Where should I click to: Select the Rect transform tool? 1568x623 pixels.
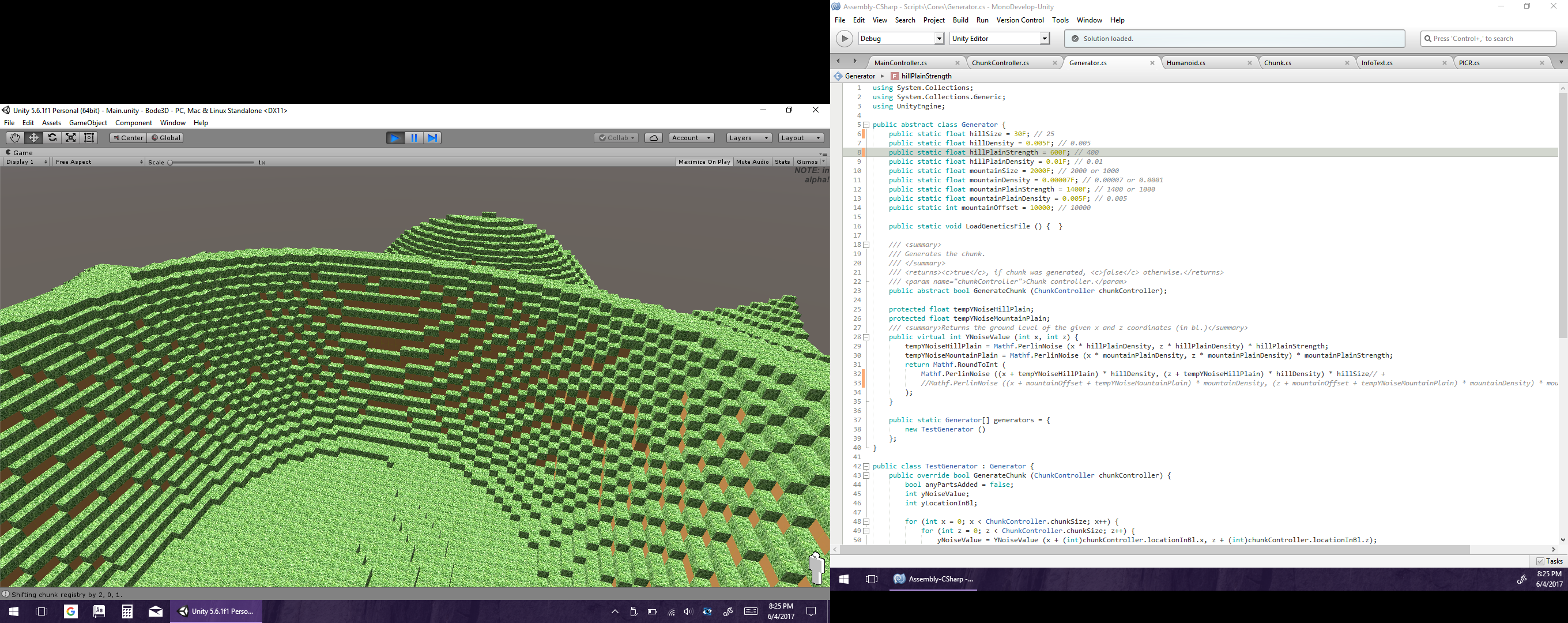click(x=89, y=138)
